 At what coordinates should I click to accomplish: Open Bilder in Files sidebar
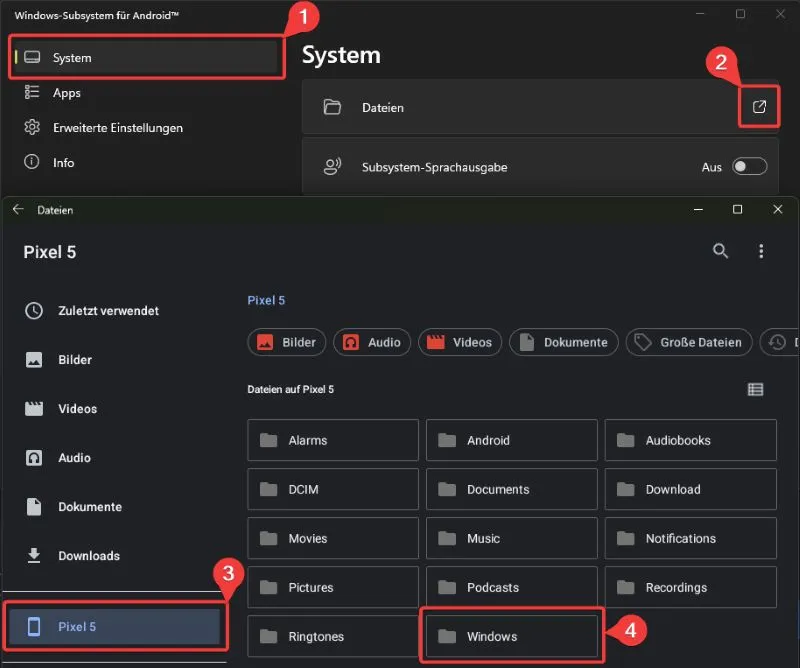point(115,359)
